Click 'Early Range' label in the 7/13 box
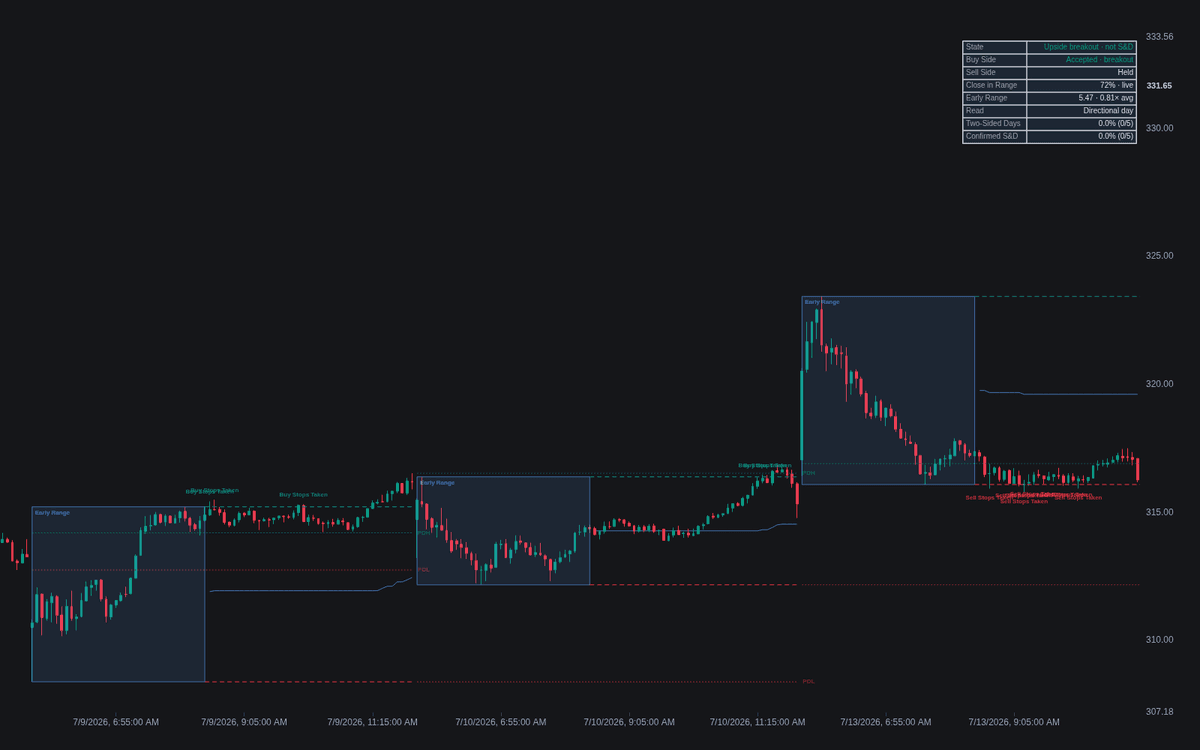The width and height of the screenshot is (1200, 750). click(822, 302)
